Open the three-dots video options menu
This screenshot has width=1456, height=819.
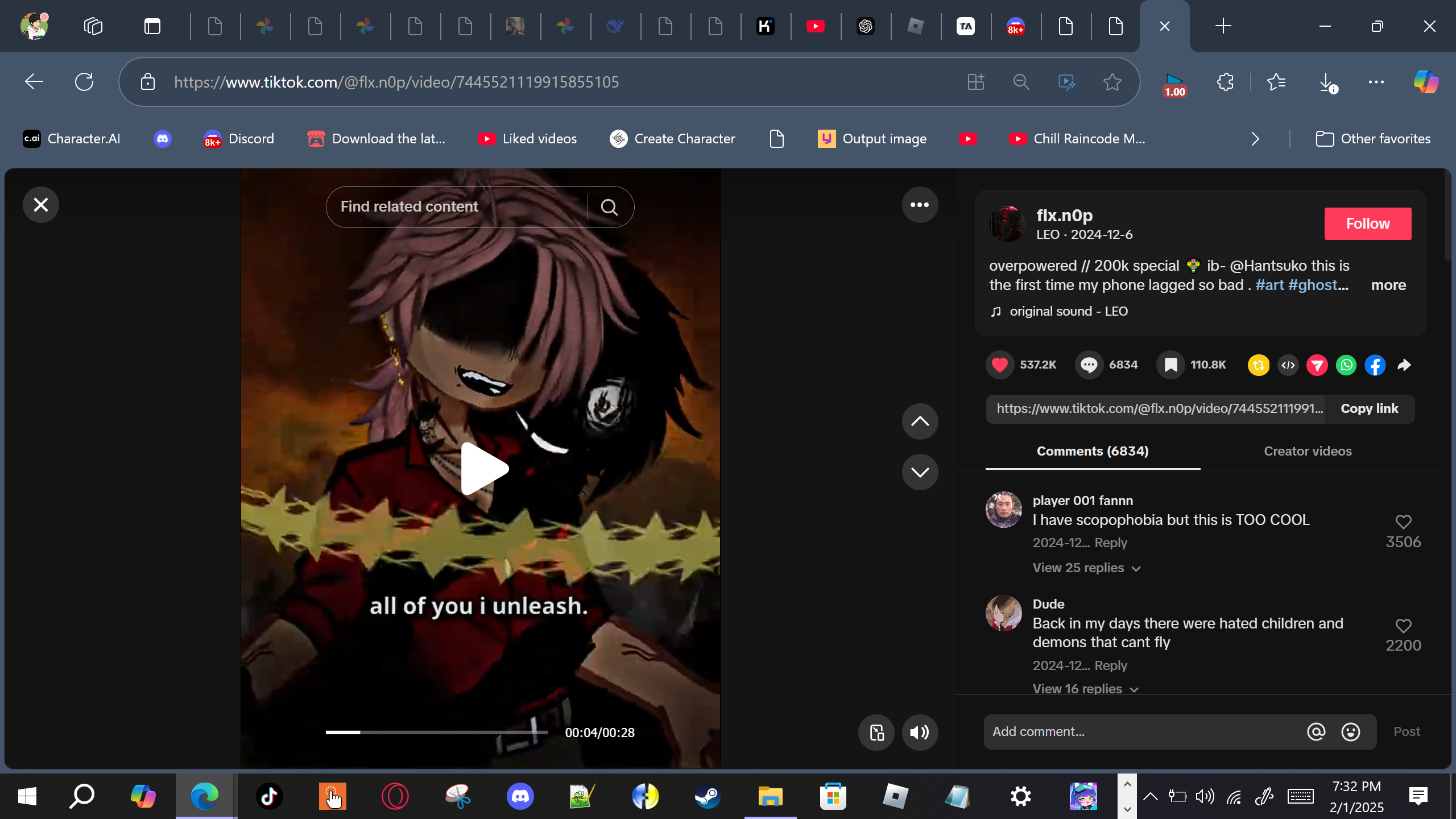(x=919, y=205)
